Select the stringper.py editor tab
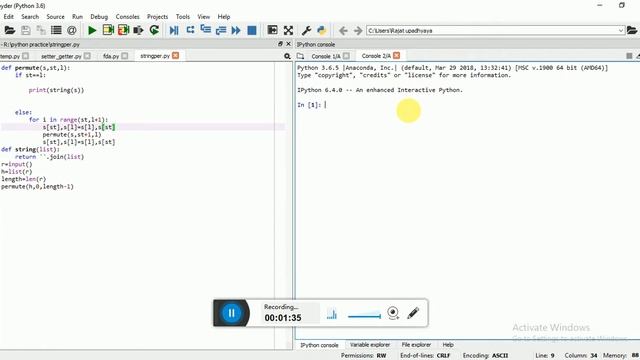 [155, 56]
